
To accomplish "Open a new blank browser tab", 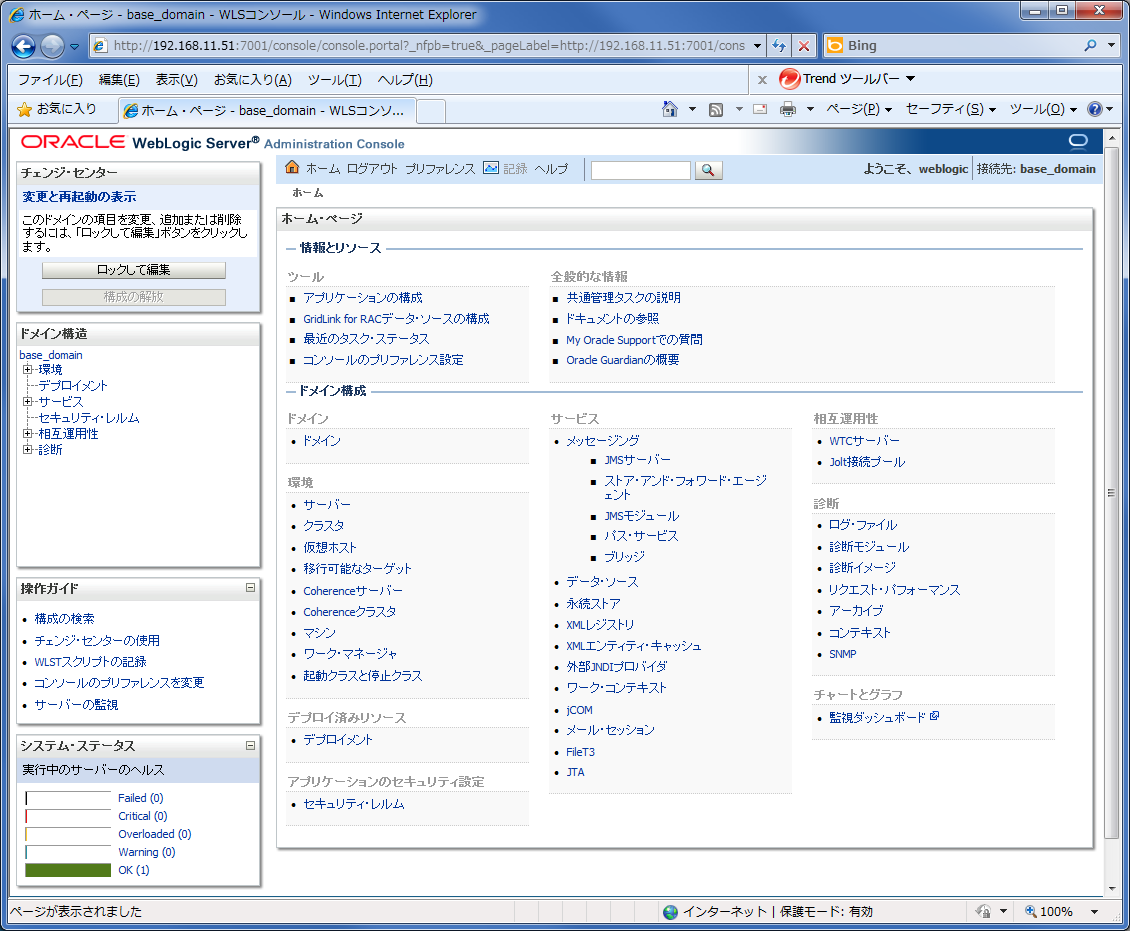I will click(431, 112).
